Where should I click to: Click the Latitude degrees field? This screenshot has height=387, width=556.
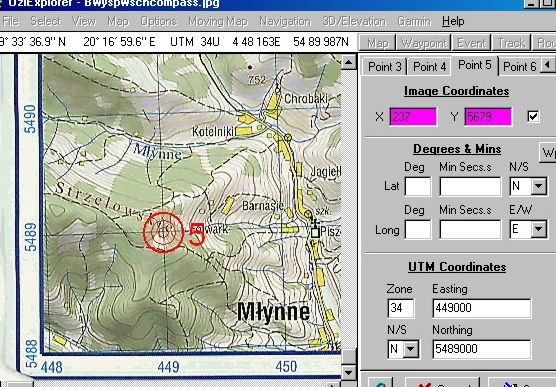[x=418, y=186]
